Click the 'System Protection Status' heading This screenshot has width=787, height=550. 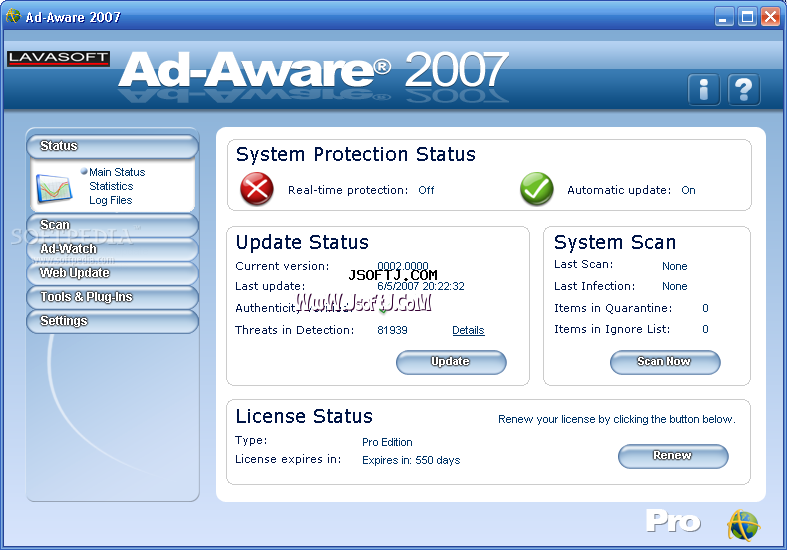pyautogui.click(x=355, y=154)
